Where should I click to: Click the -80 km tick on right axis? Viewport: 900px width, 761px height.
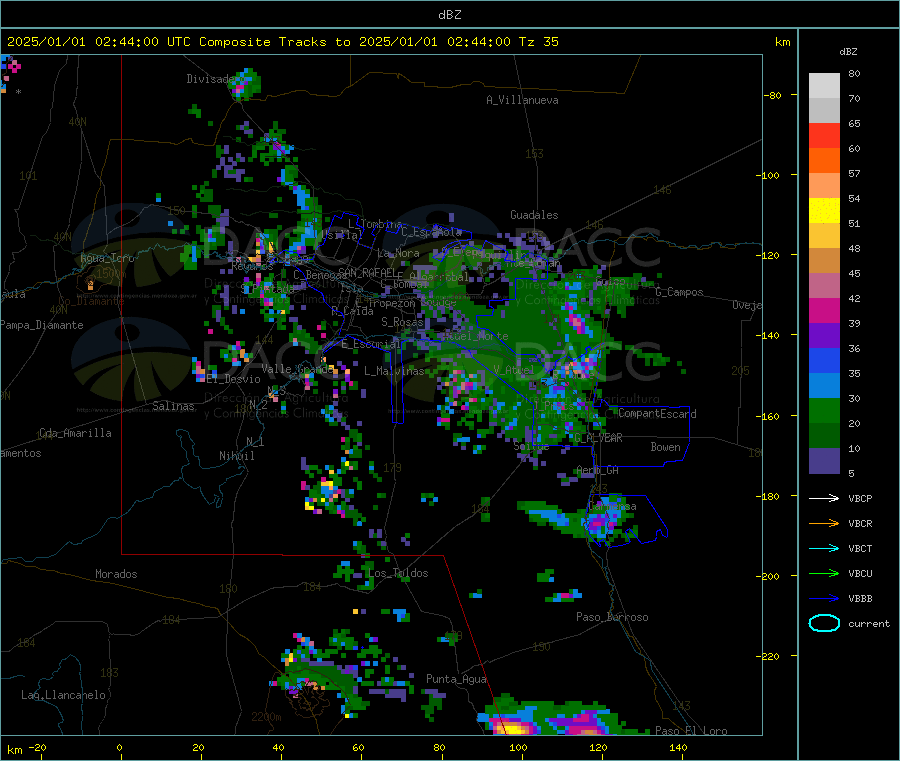774,95
